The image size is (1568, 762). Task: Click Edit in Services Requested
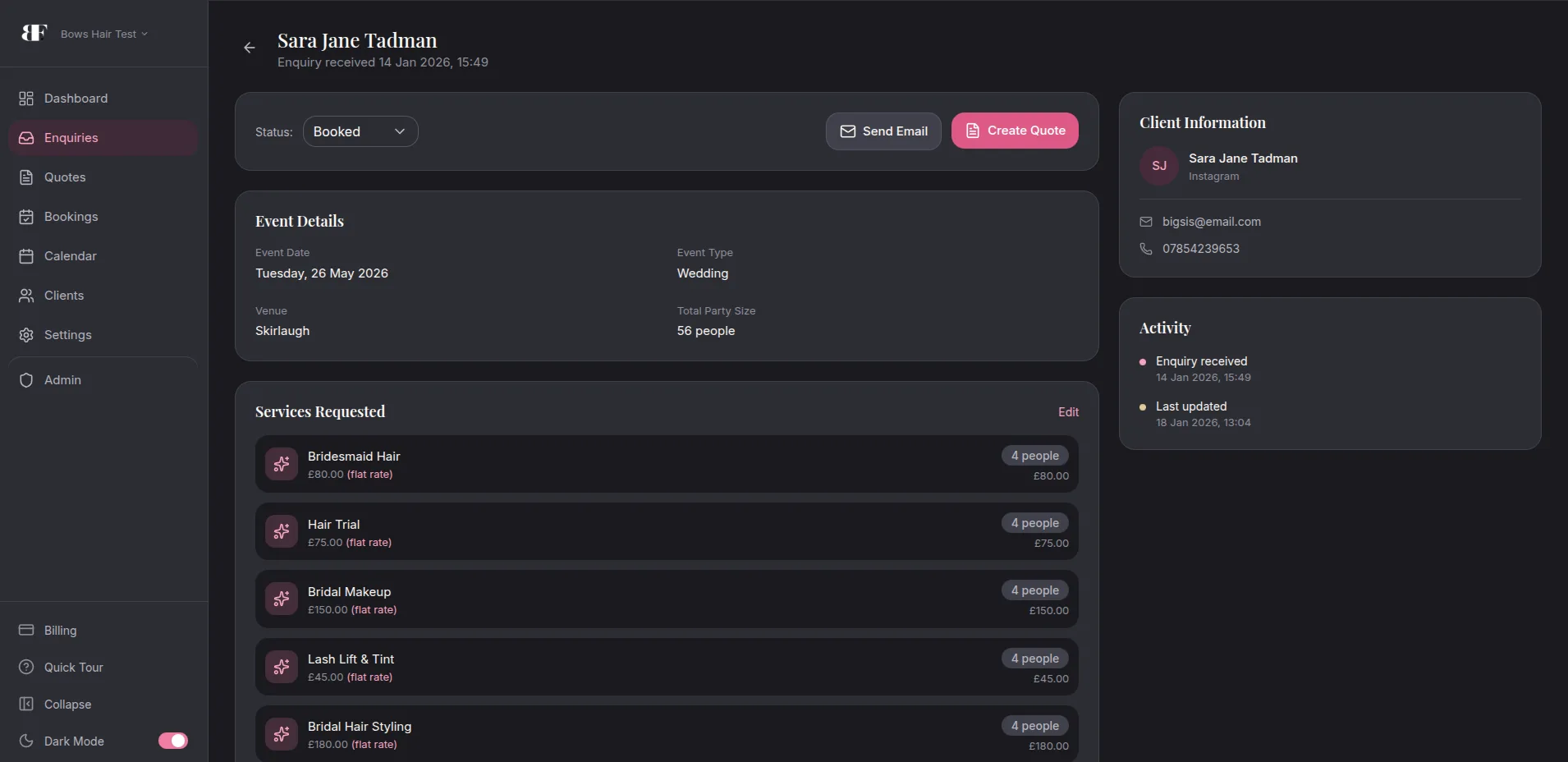pyautogui.click(x=1068, y=412)
